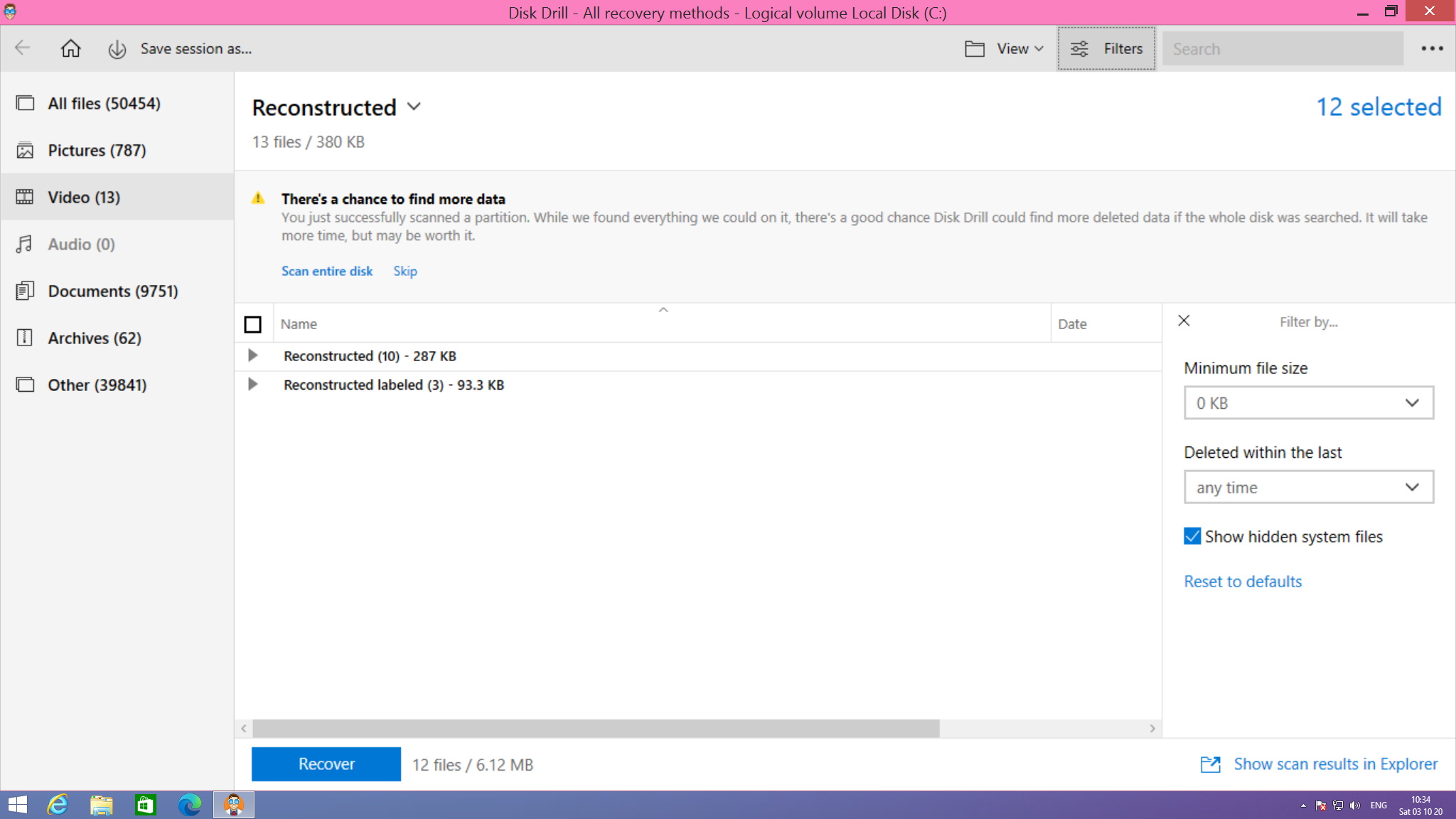Open Minimum file size dropdown
Screen dimensions: 1456x819
(x=1308, y=403)
